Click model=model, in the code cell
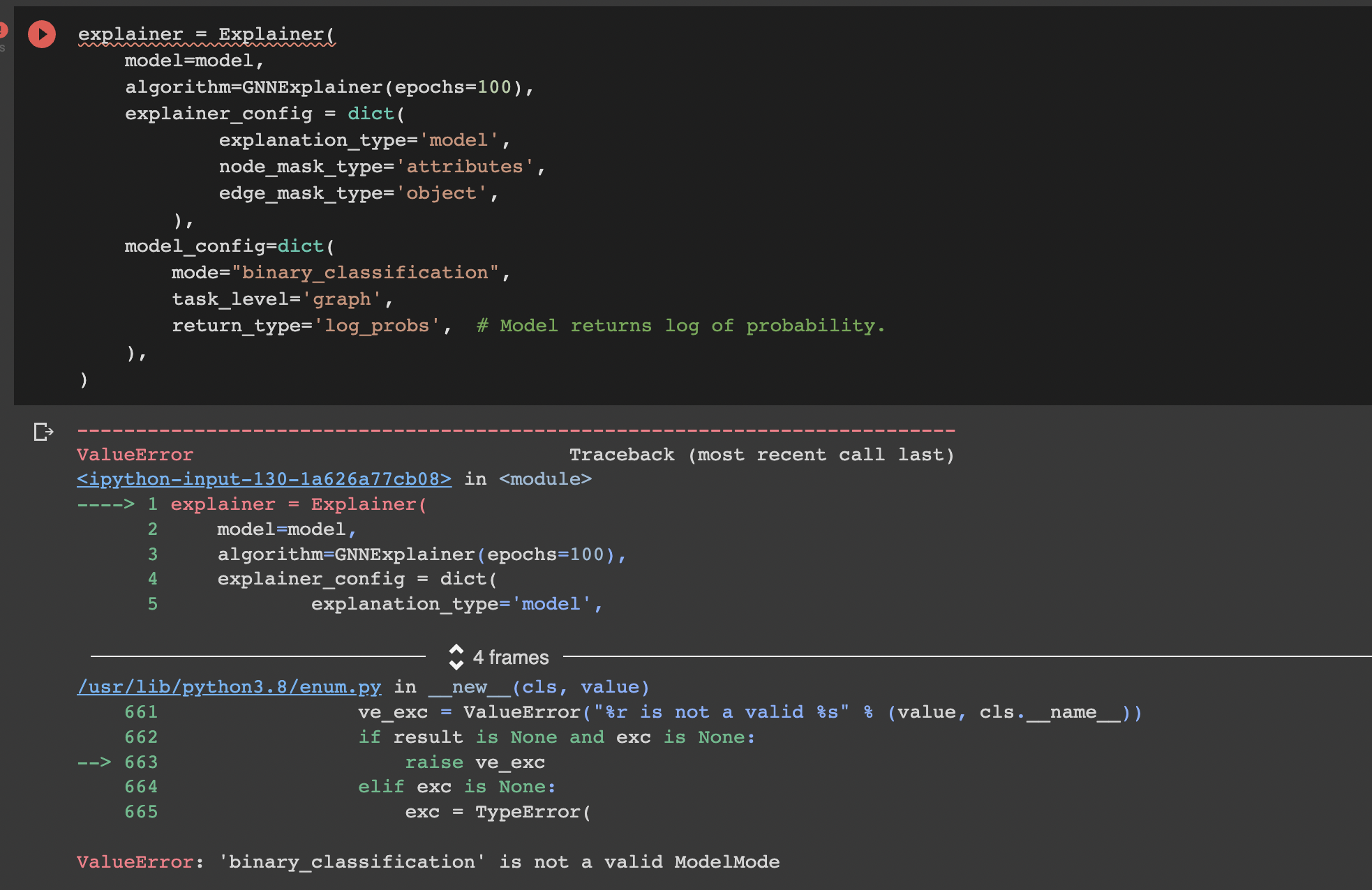The height and width of the screenshot is (890, 1372). coord(195,61)
